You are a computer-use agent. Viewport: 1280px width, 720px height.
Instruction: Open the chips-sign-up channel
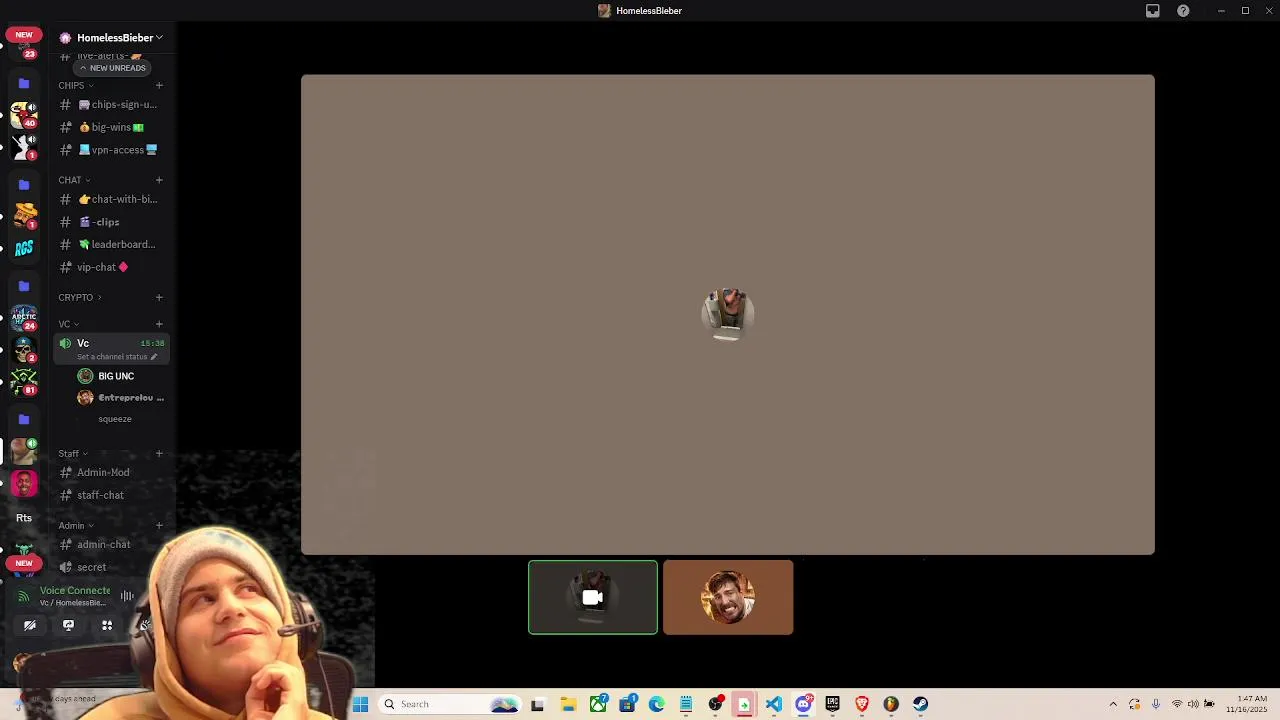click(110, 105)
